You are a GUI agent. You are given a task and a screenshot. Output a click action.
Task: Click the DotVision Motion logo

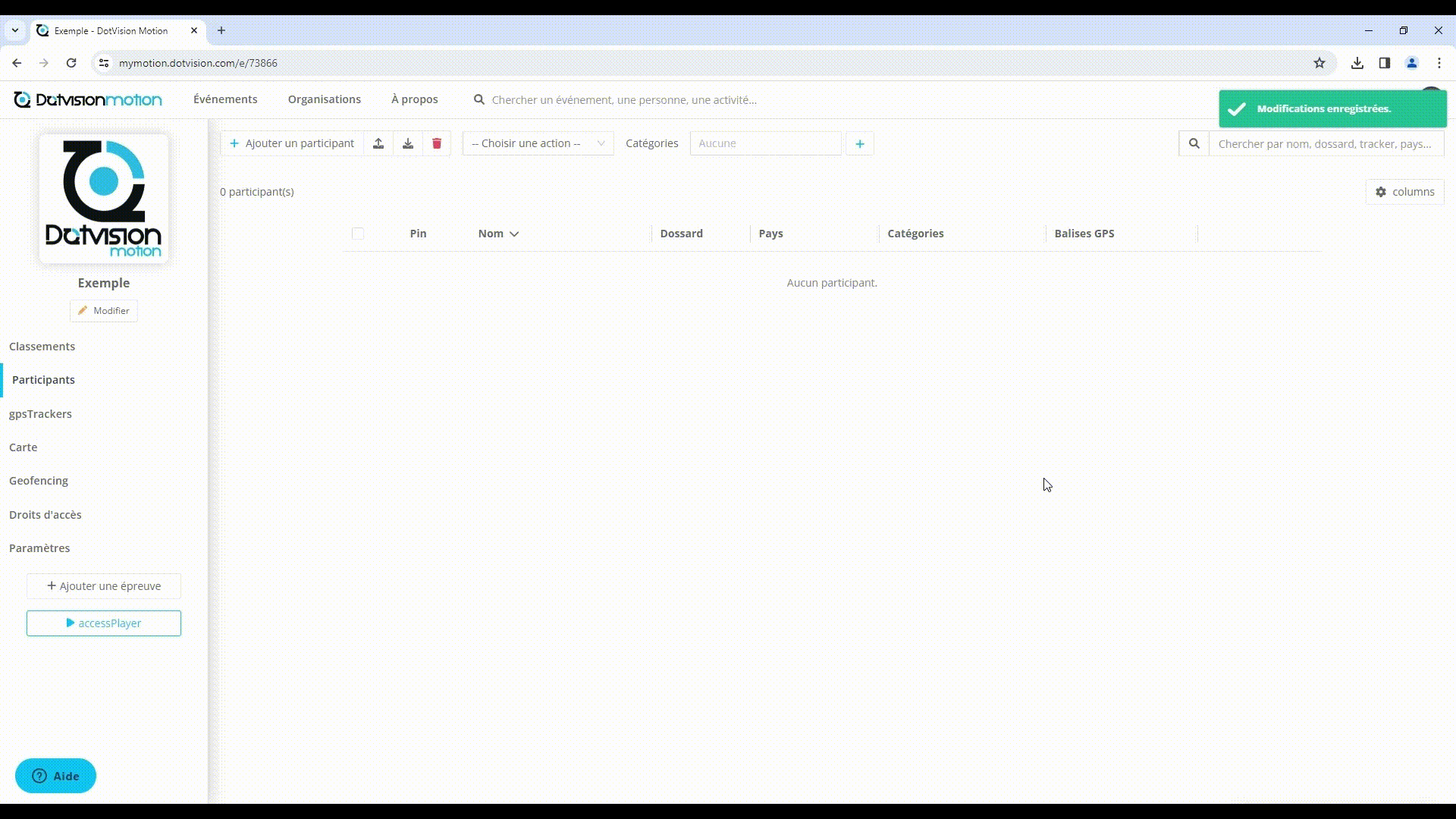(x=87, y=99)
